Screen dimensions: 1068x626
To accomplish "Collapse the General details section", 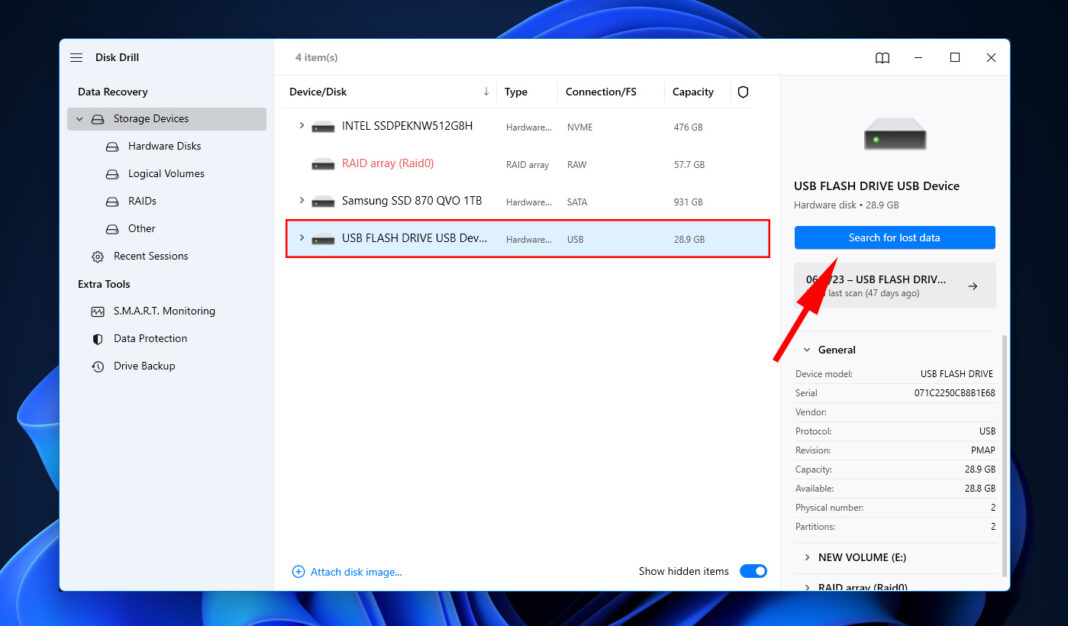I will pyautogui.click(x=807, y=350).
